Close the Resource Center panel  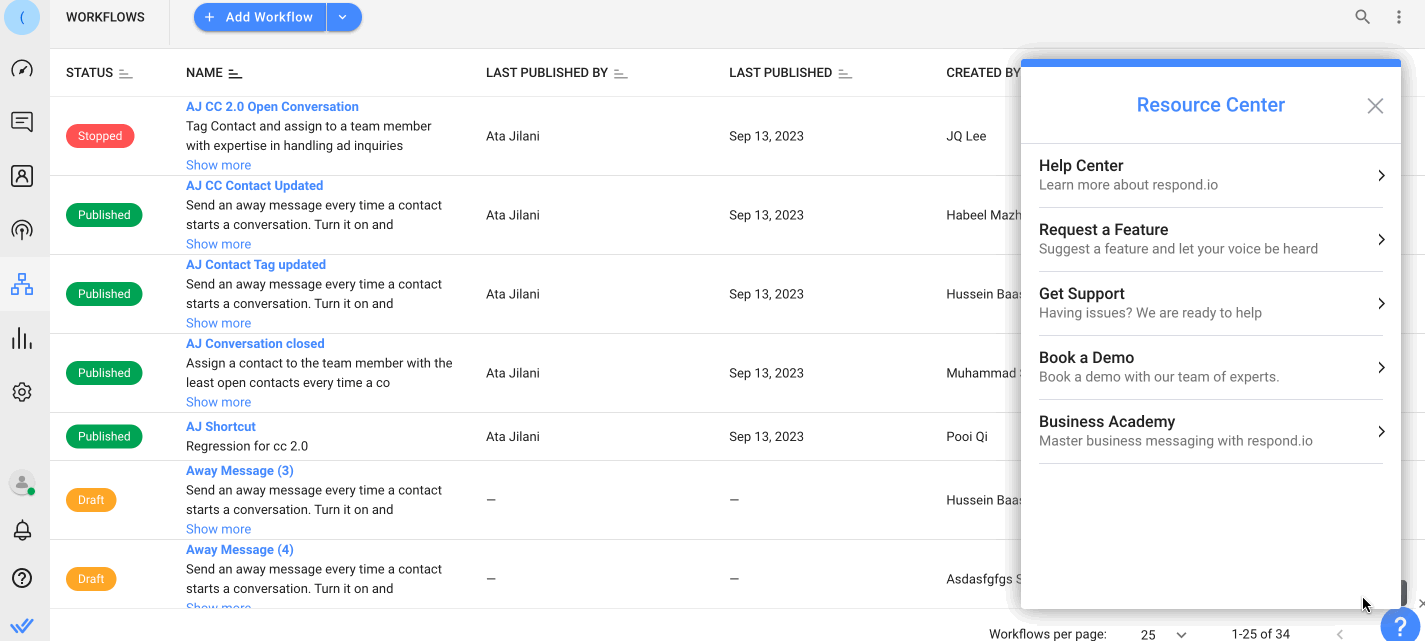[1375, 106]
